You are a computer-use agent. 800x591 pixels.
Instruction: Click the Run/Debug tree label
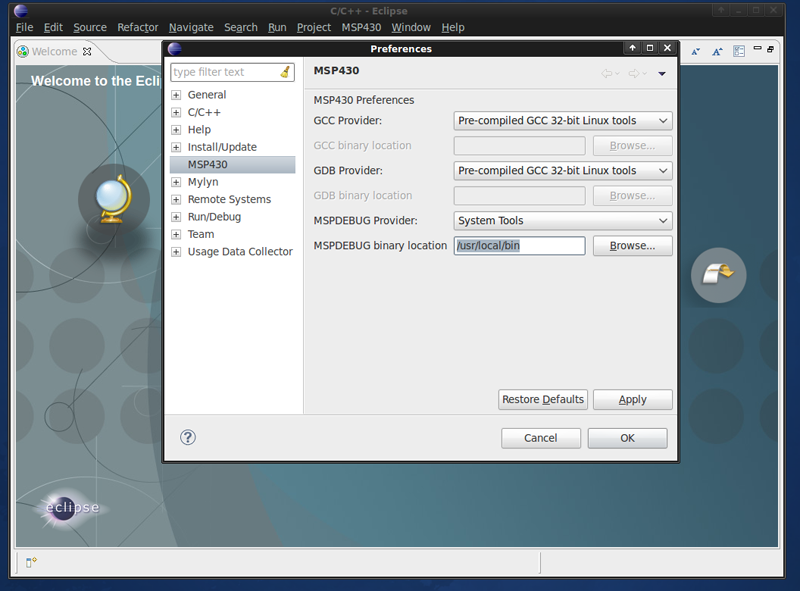click(214, 217)
